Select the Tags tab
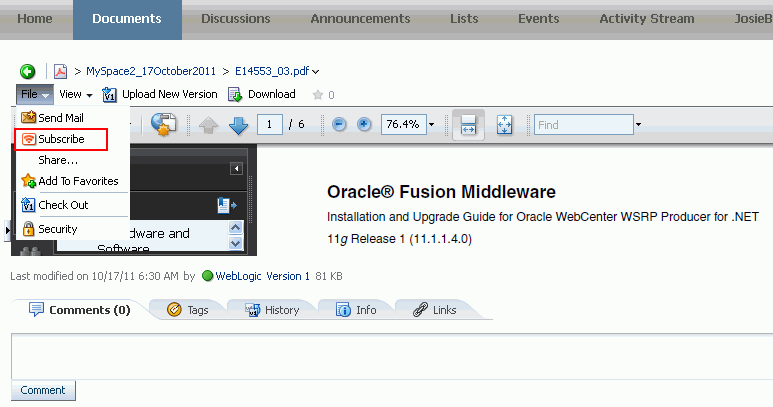Screen dimensions: 773x407 (188, 310)
